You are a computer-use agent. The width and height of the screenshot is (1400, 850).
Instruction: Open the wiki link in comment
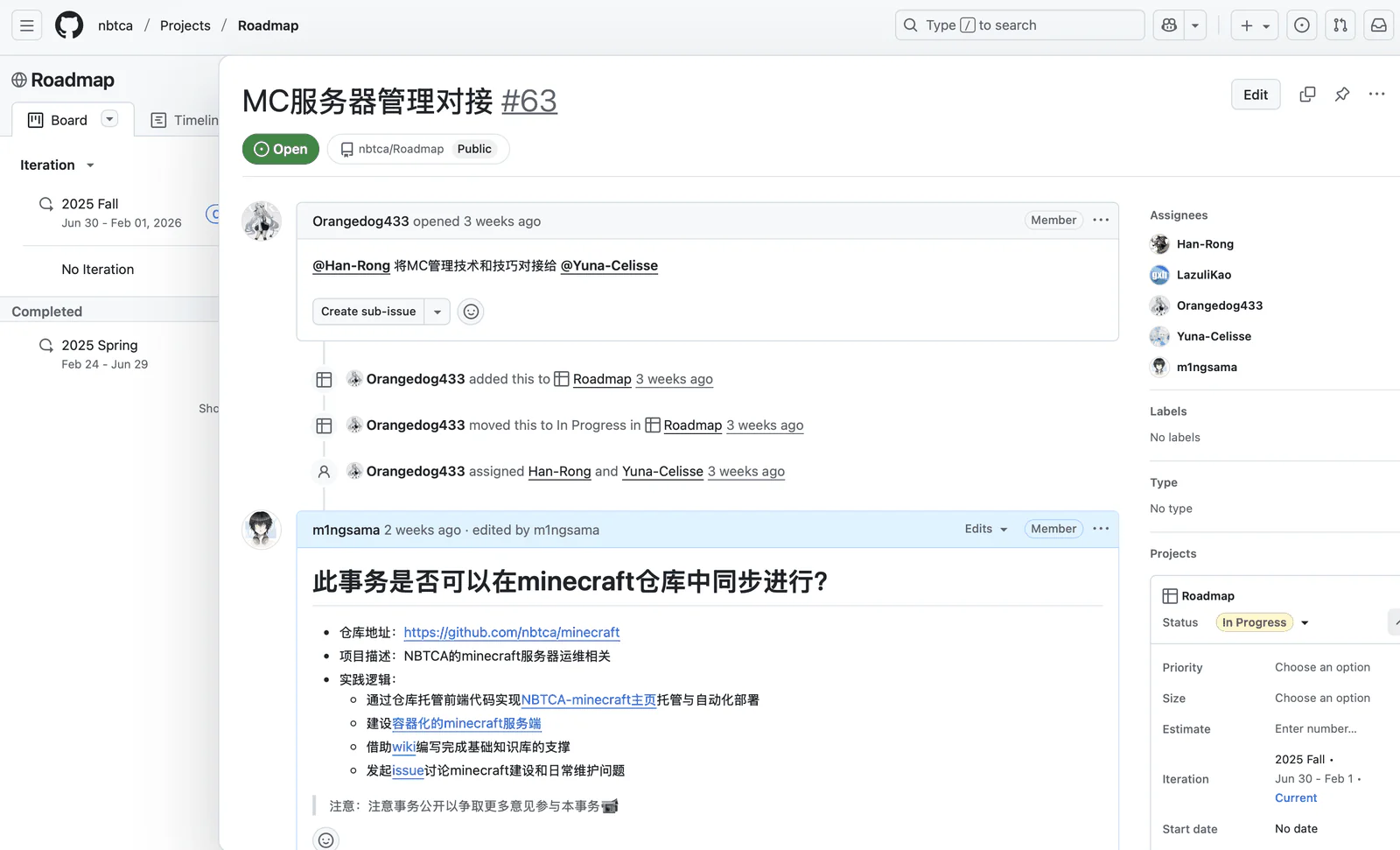click(404, 748)
